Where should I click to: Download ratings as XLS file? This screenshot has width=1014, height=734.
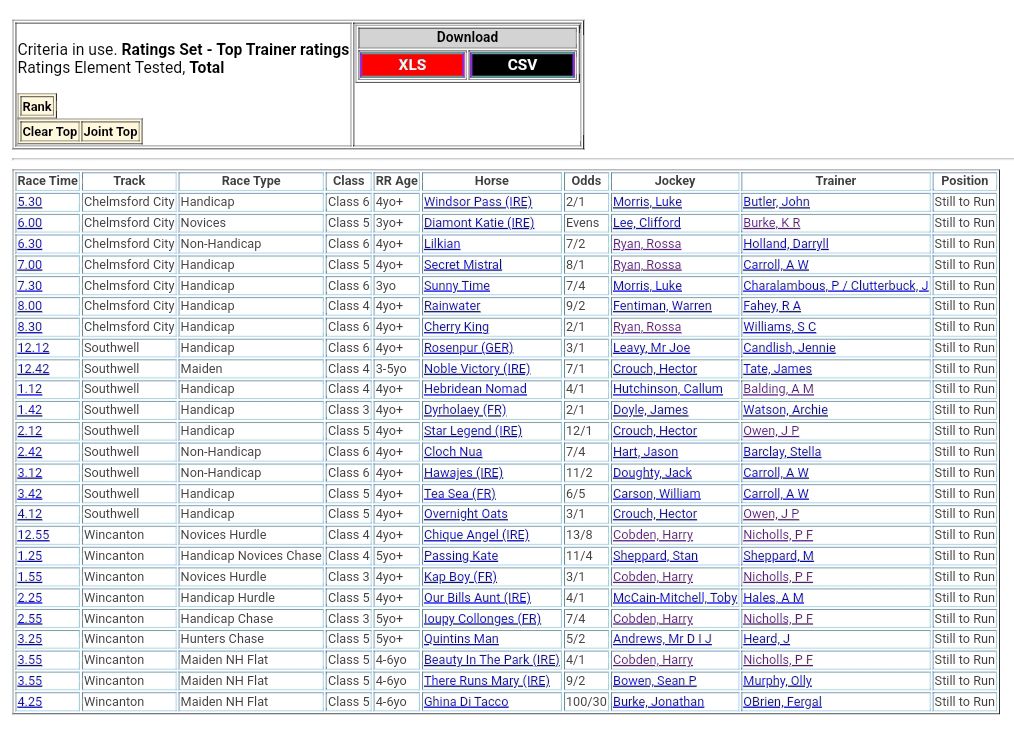pos(412,65)
